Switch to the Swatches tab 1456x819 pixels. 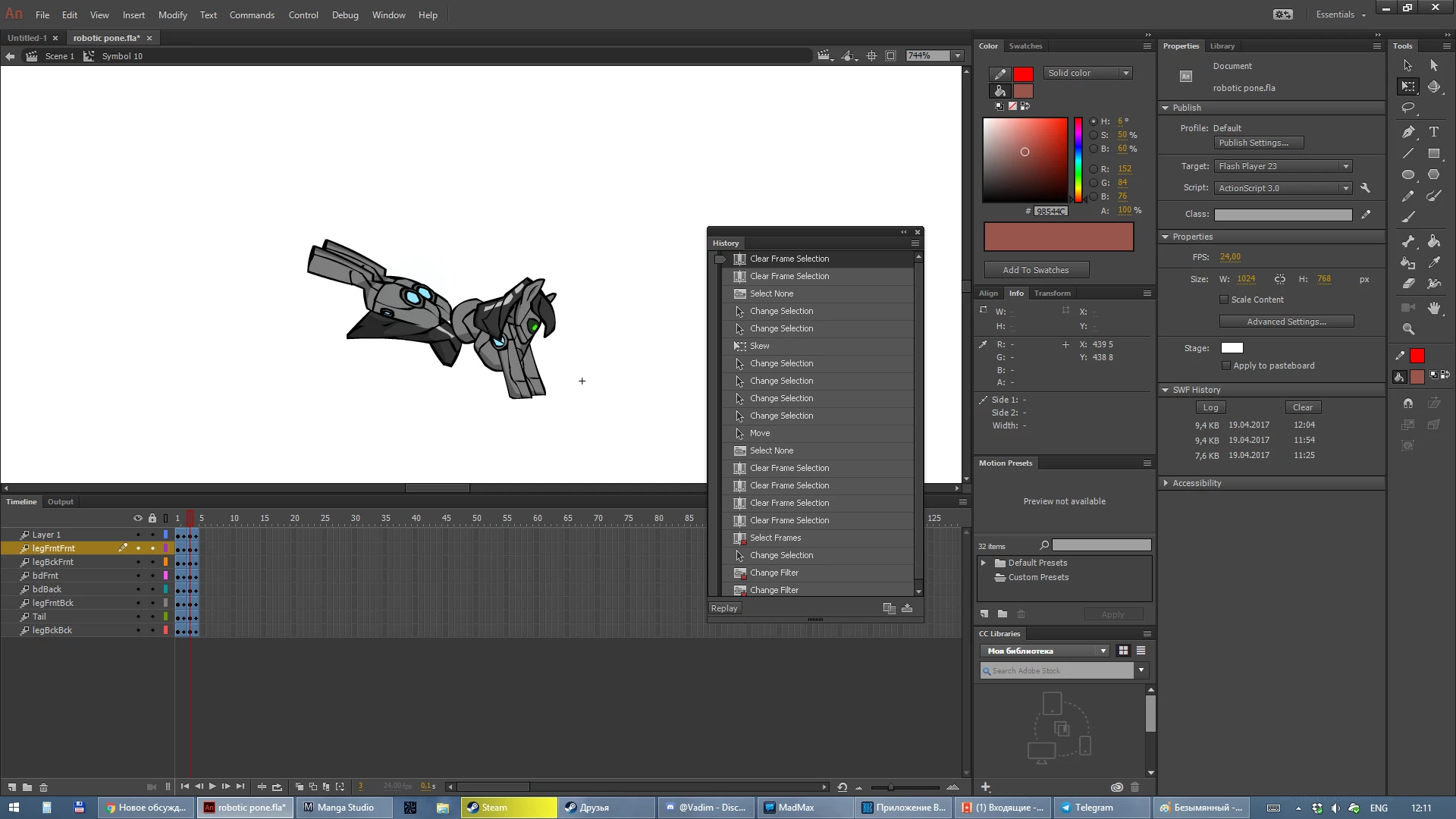tap(1025, 46)
